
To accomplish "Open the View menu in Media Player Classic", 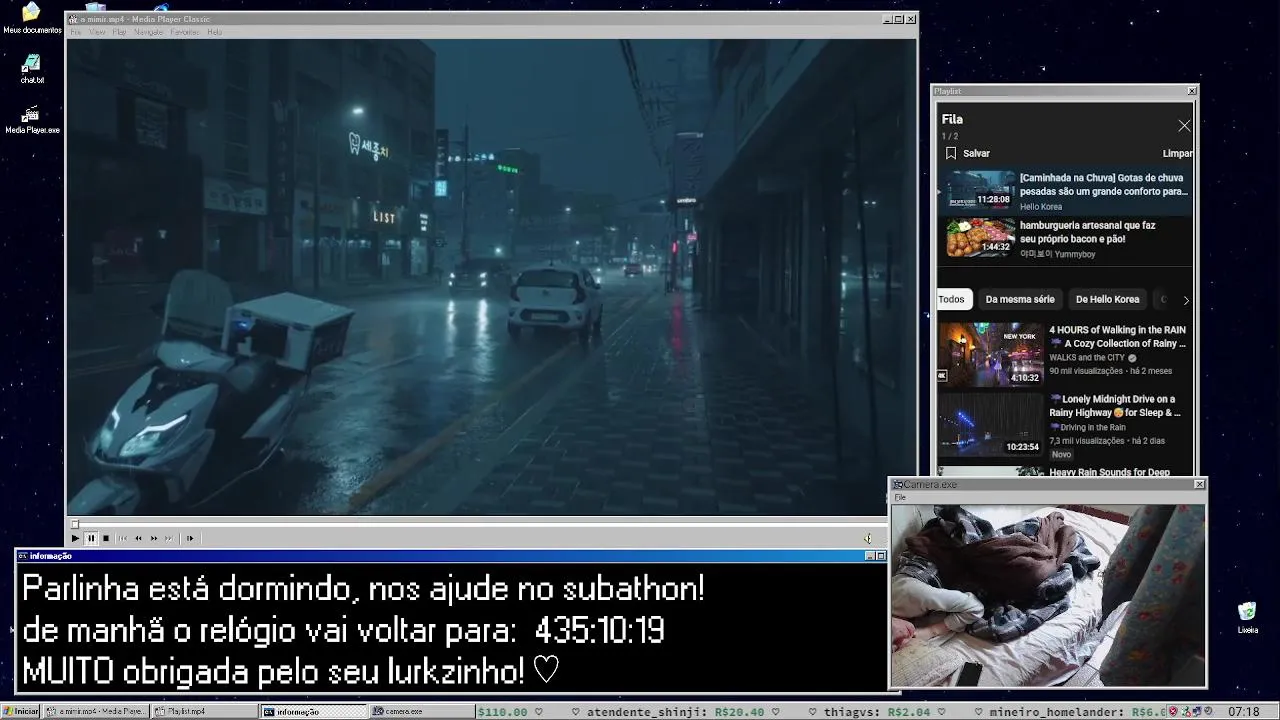I will tap(97, 32).
